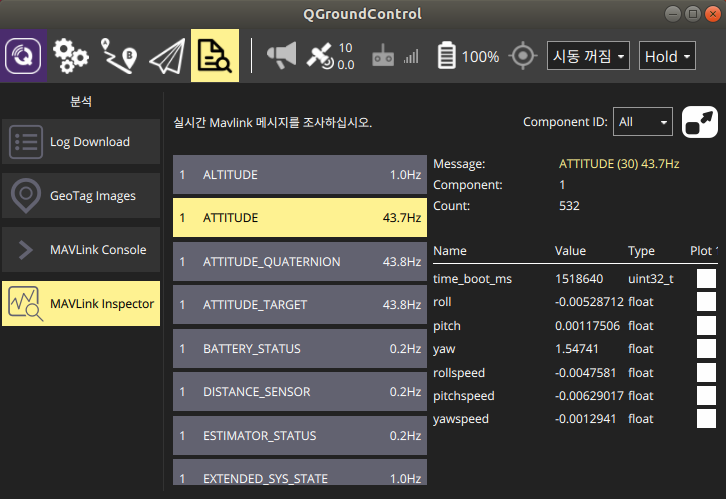Open the MAVLink Inspector page
The height and width of the screenshot is (499, 726).
tap(81, 304)
